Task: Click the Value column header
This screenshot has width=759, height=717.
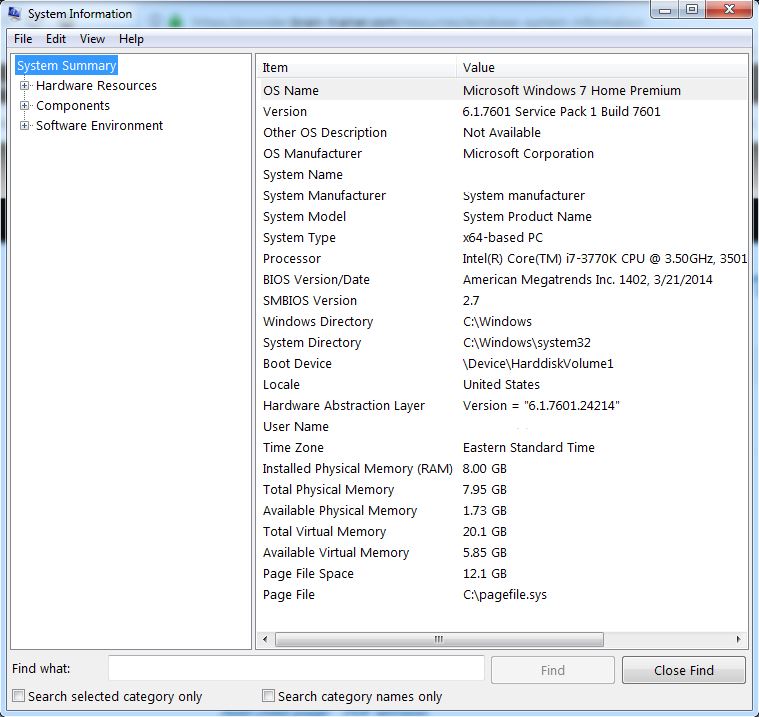Action: coord(602,67)
